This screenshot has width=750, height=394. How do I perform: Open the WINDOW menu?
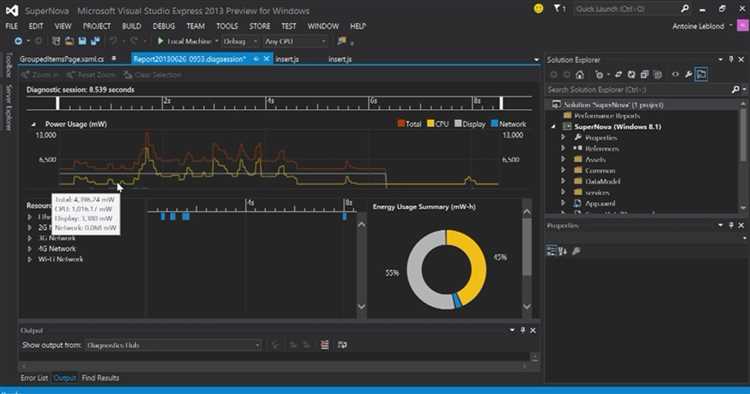pos(323,26)
